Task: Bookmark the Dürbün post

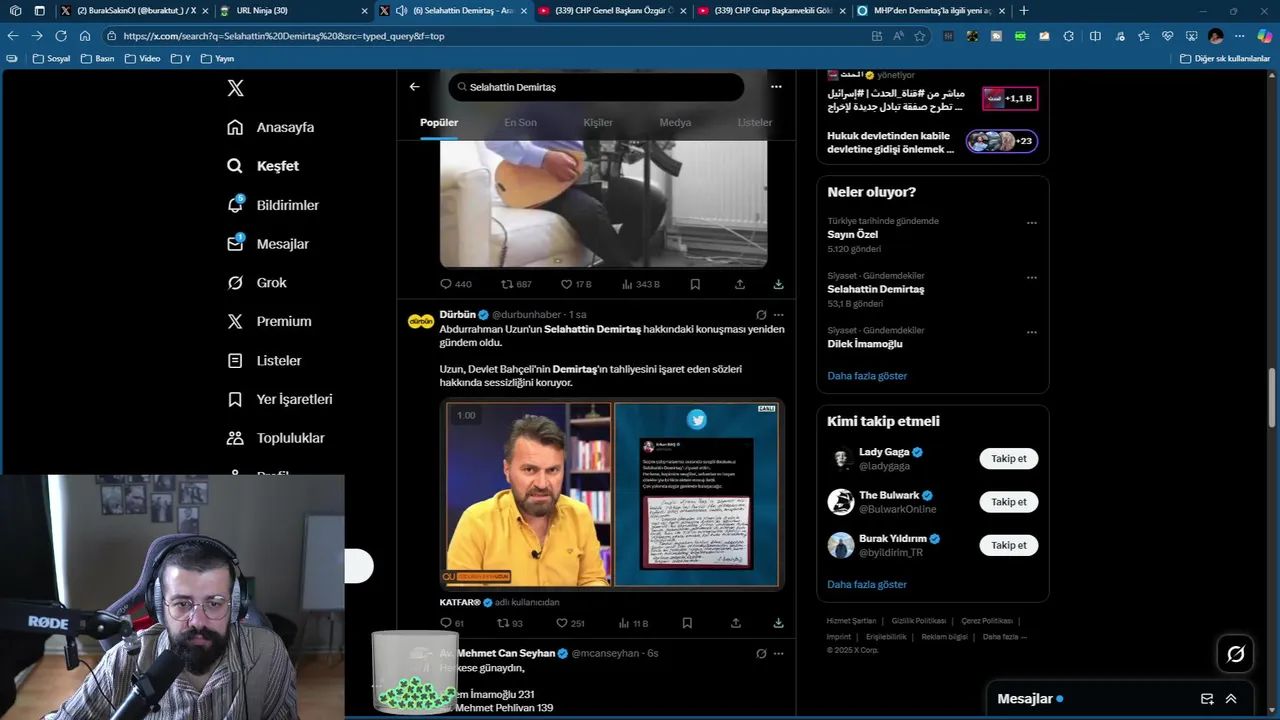Action: 687,623
